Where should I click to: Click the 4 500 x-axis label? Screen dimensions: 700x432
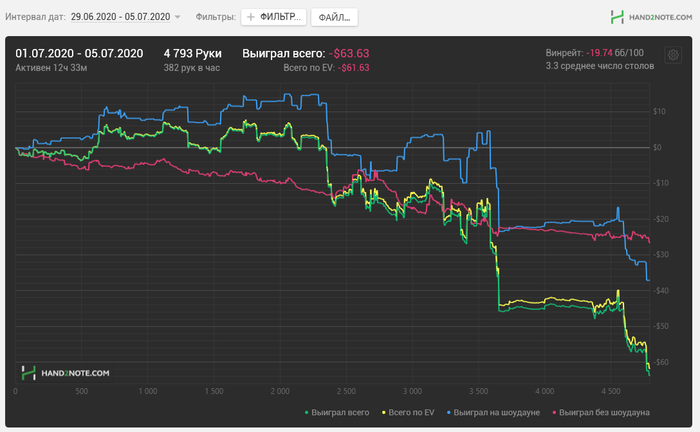pyautogui.click(x=611, y=391)
